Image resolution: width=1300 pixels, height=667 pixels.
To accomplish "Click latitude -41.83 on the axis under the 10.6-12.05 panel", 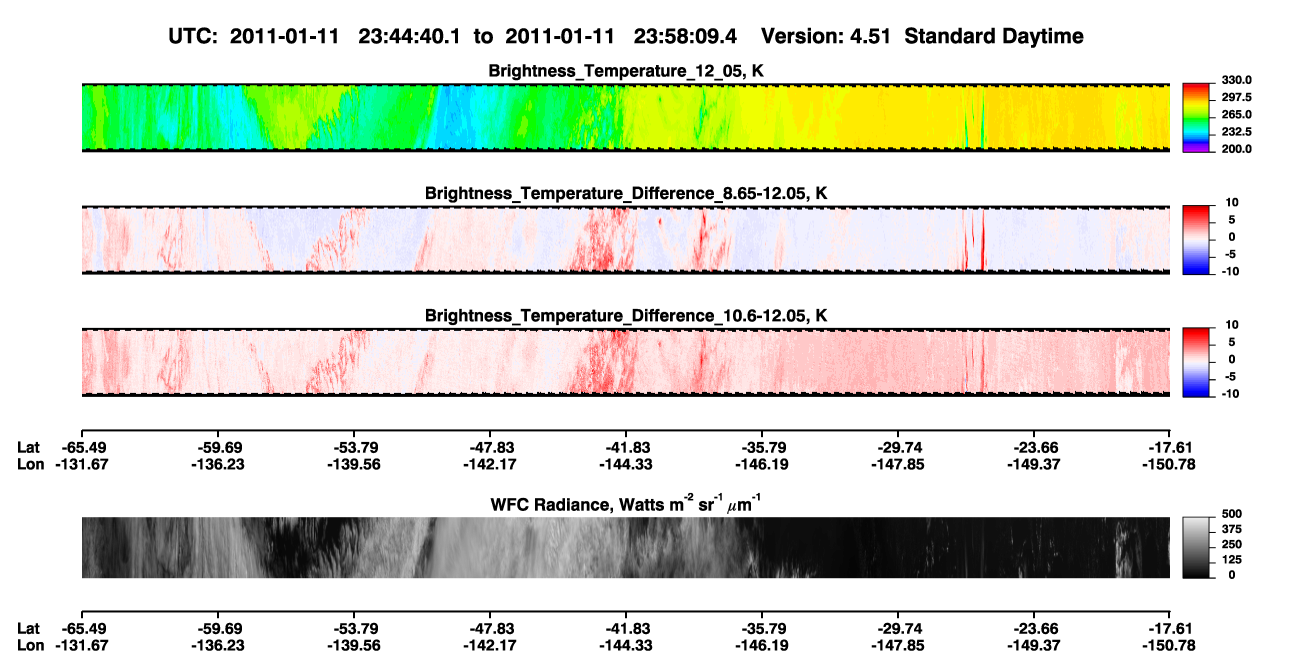I will tap(626, 448).
